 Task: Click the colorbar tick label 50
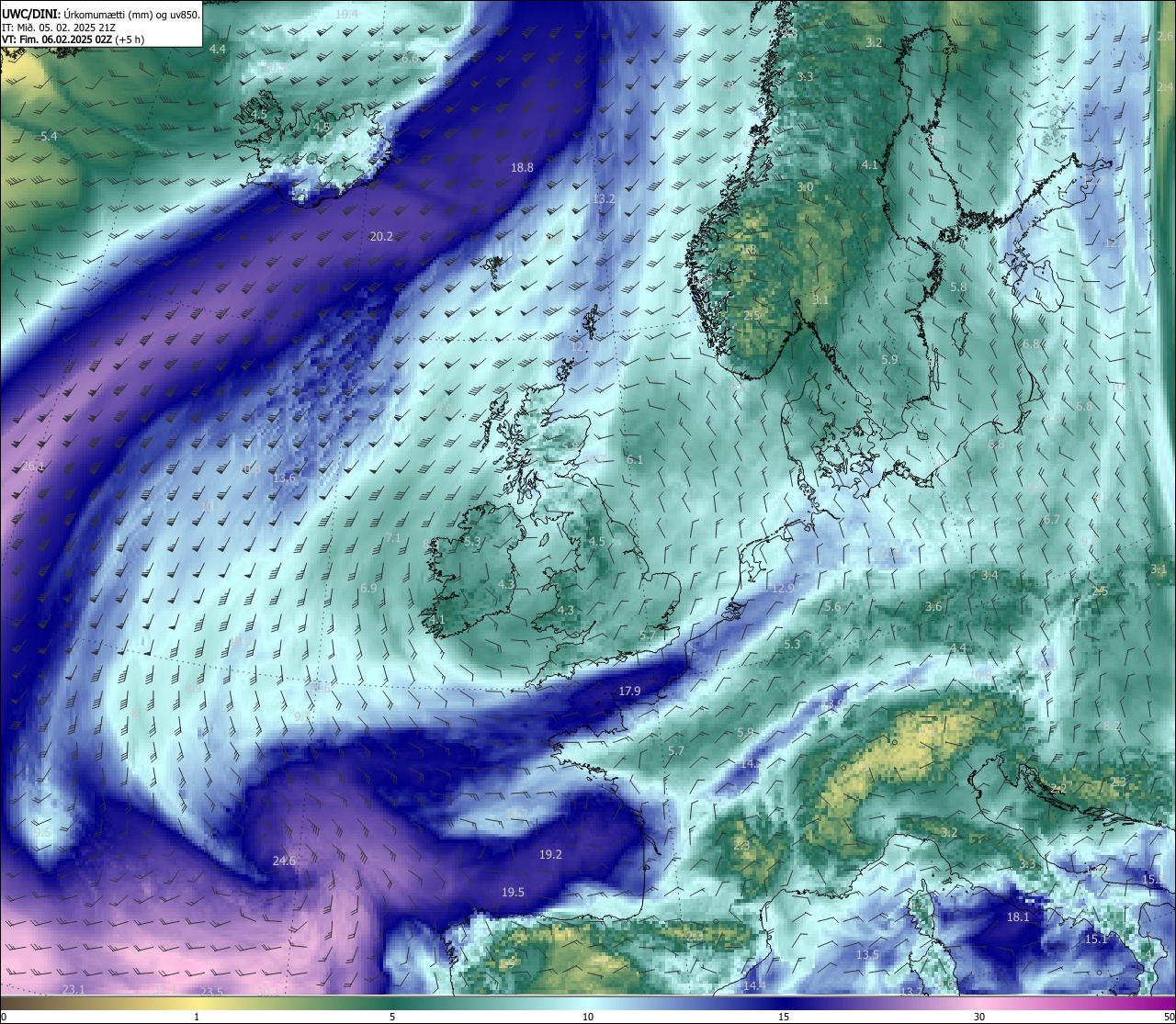[1169, 1016]
